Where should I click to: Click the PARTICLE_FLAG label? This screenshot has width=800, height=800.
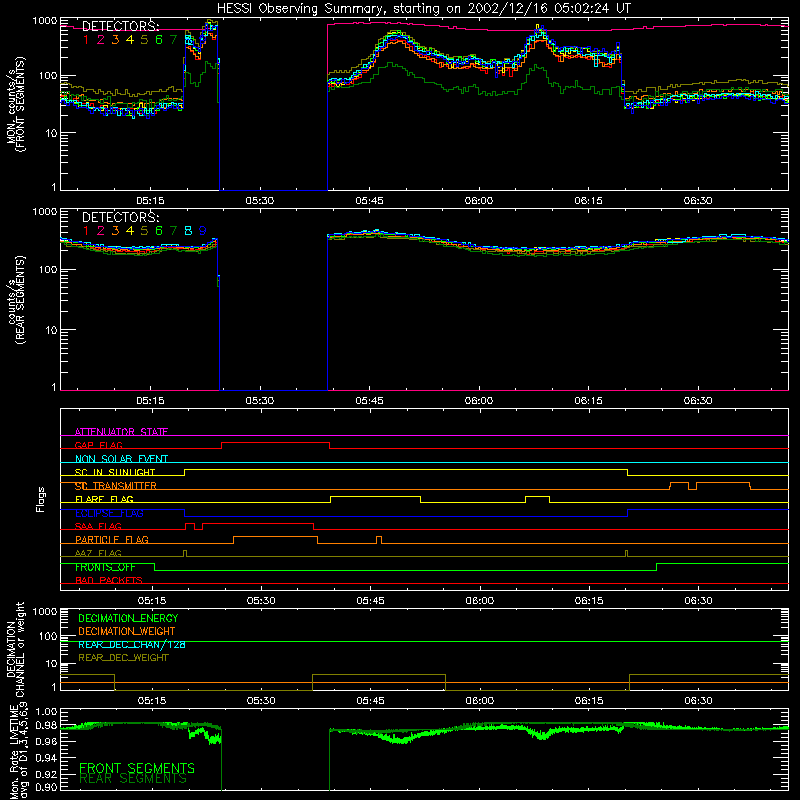(112, 539)
